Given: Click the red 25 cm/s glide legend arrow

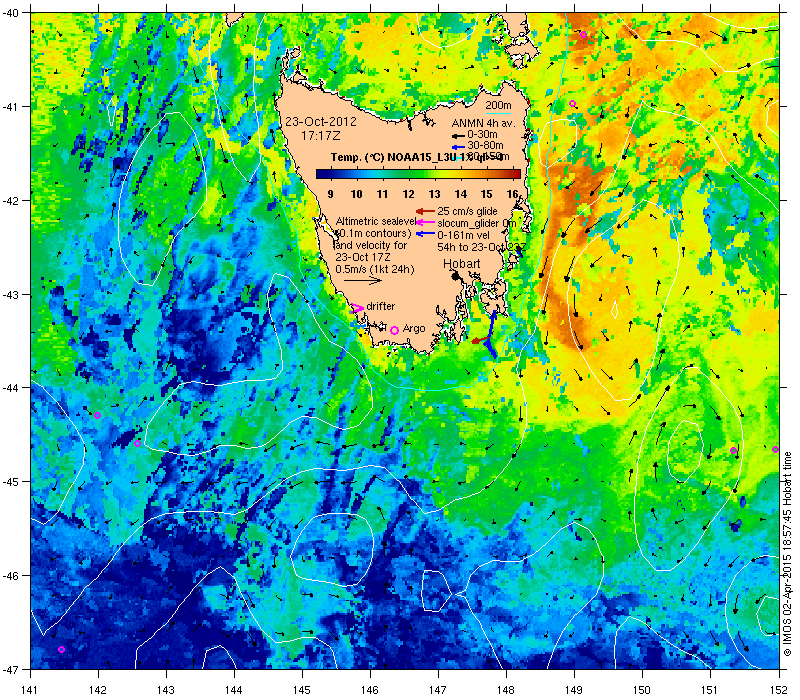Looking at the screenshot, I should coord(425,211).
